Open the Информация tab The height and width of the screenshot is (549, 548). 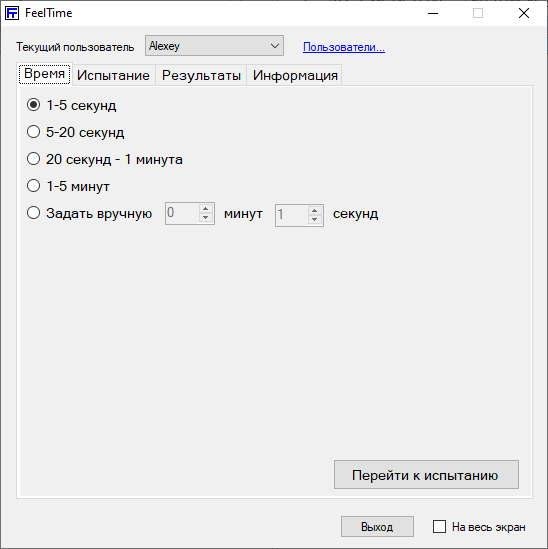pyautogui.click(x=295, y=75)
